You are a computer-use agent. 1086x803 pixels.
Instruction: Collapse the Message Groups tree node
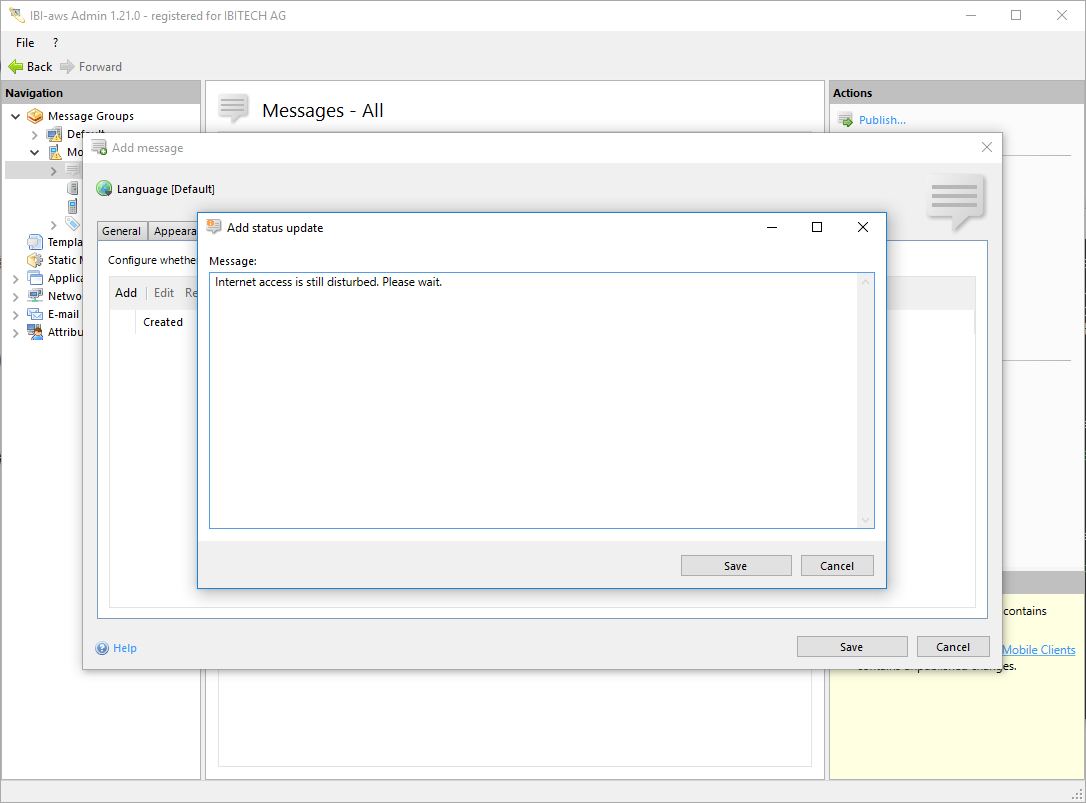16,116
